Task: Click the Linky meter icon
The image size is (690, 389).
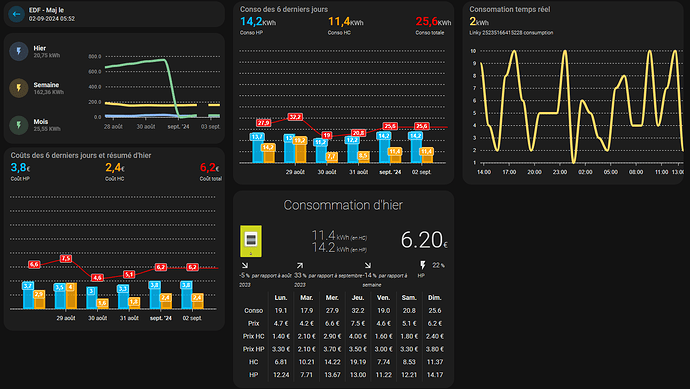Action: pyautogui.click(x=251, y=241)
